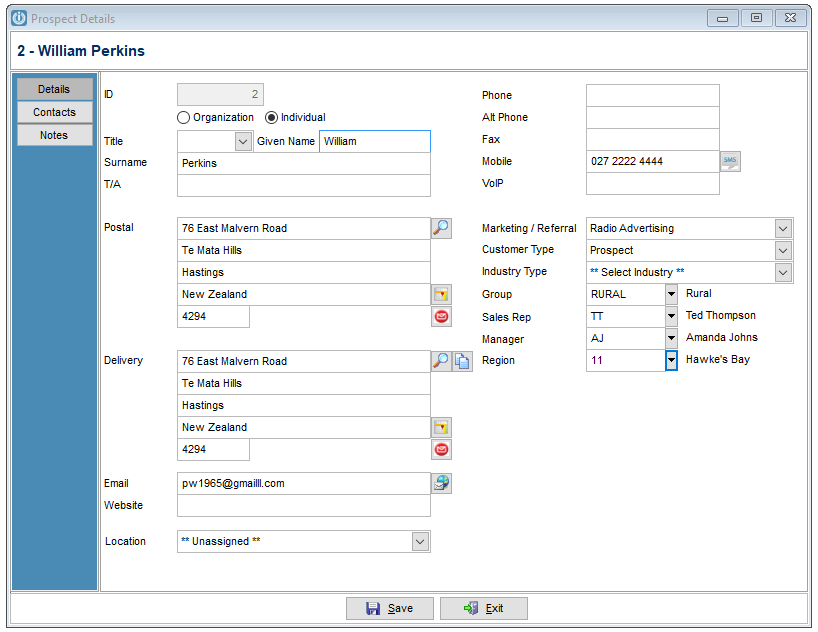This screenshot has width=818, height=632.
Task: Search postal address with magnifier icon
Action: click(441, 228)
